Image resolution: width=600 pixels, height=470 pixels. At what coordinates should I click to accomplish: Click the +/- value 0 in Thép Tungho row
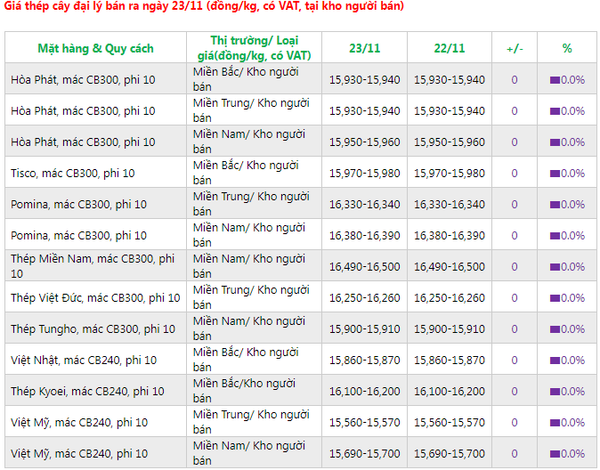pos(514,329)
